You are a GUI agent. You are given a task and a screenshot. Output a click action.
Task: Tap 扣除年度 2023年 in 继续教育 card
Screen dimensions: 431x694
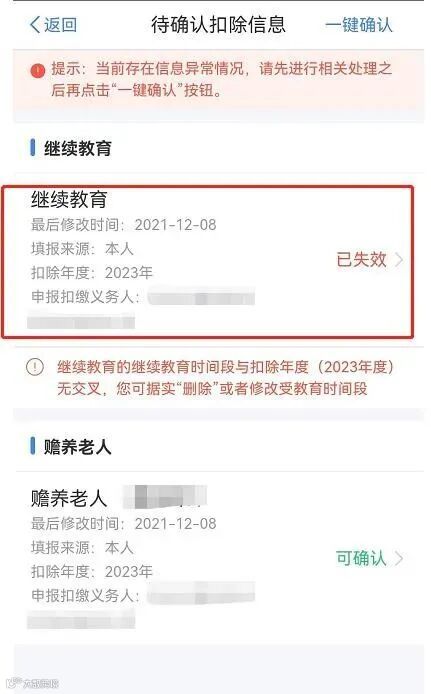[x=92, y=273]
